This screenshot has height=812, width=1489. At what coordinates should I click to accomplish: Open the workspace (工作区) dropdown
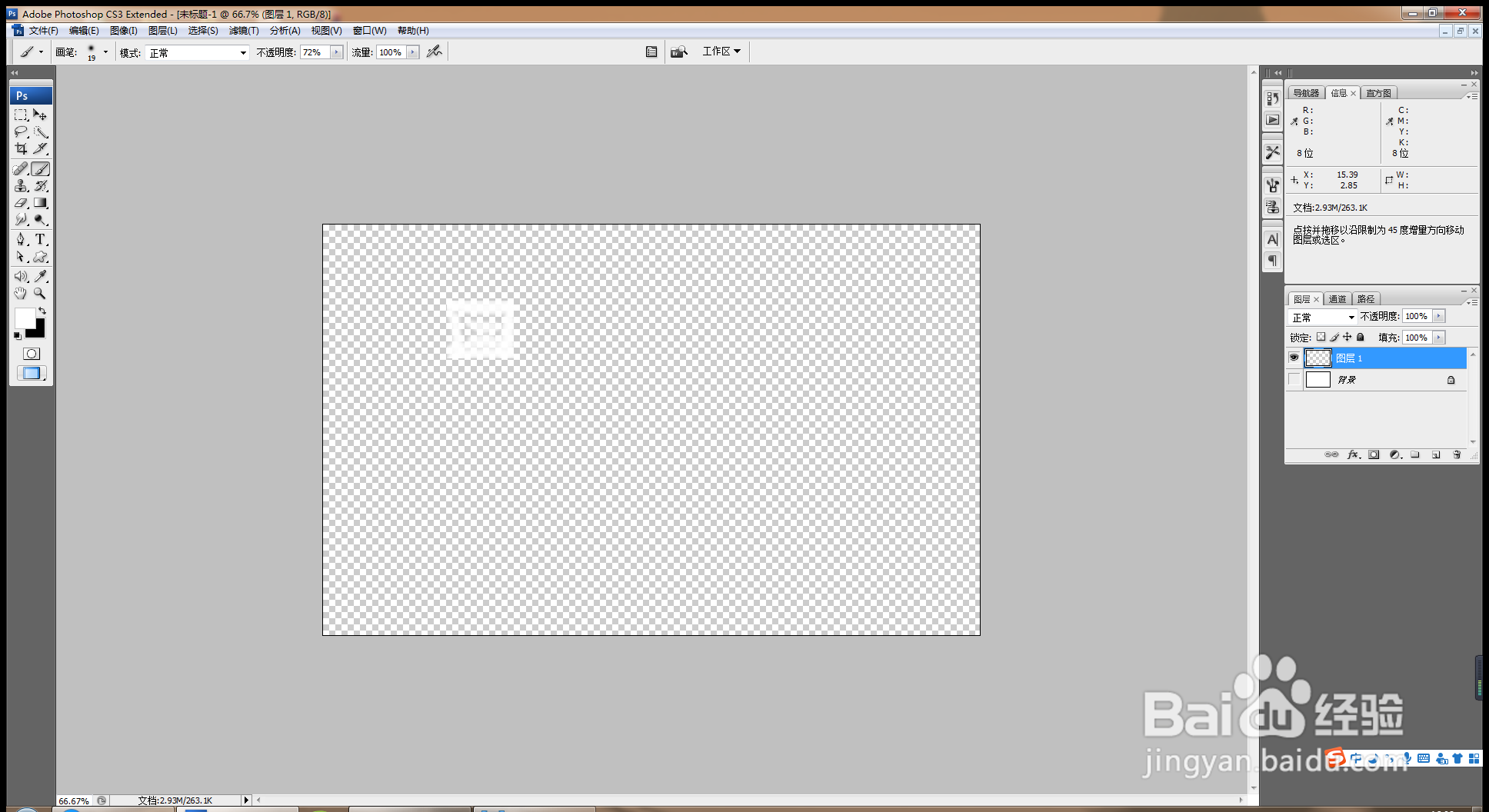coord(721,52)
